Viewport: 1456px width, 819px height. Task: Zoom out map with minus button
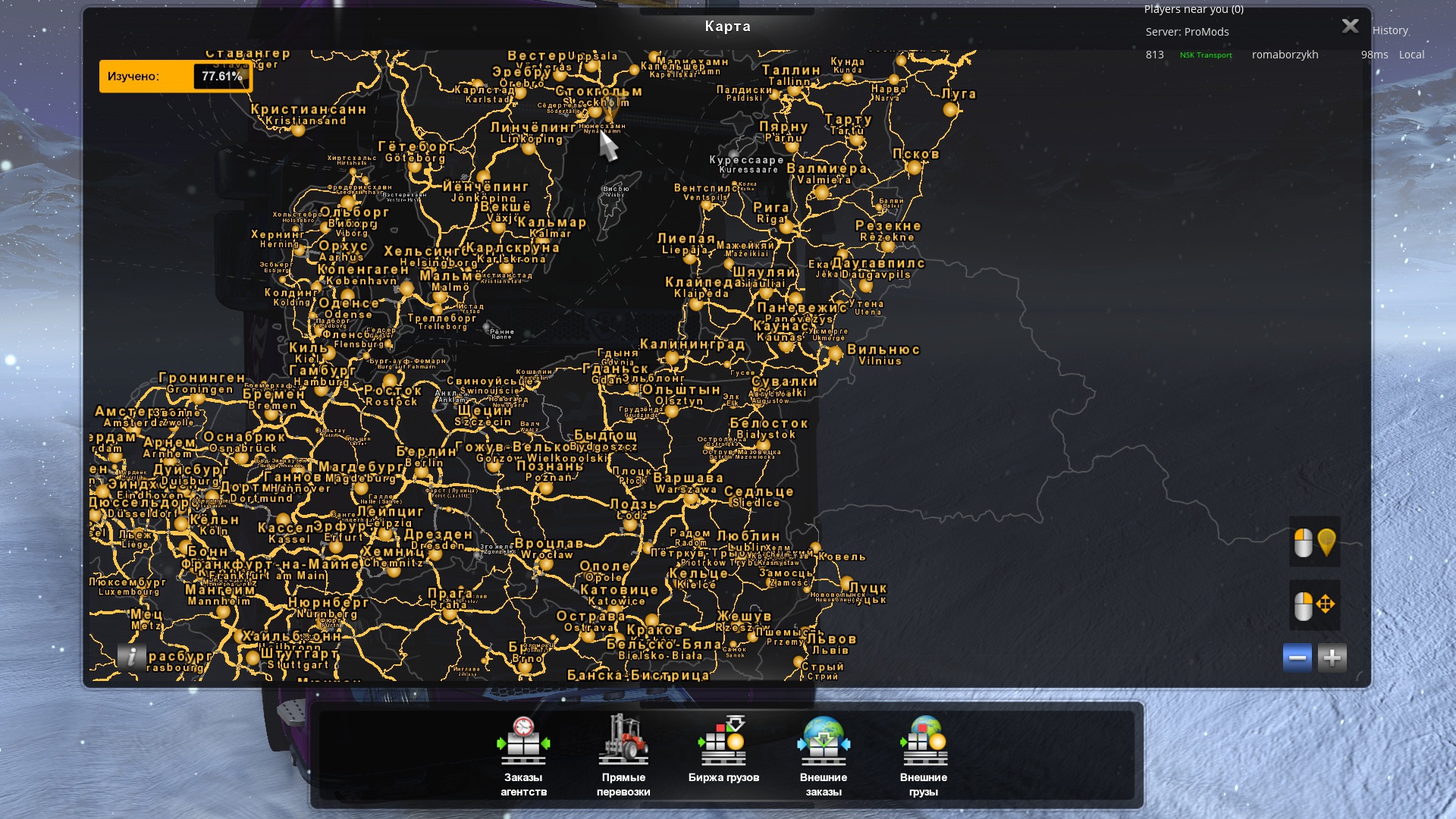(x=1297, y=657)
